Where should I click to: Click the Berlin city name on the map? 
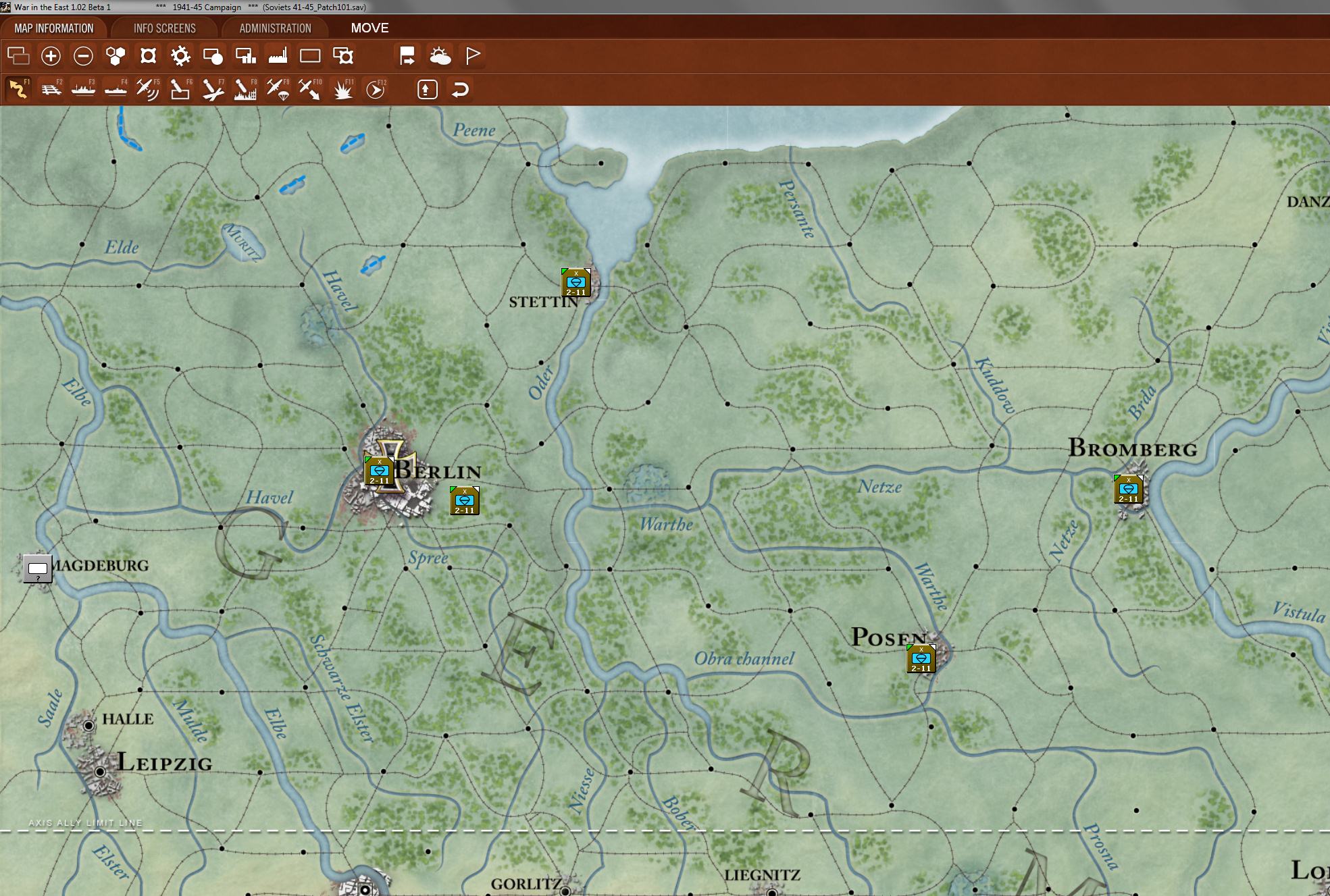(438, 471)
